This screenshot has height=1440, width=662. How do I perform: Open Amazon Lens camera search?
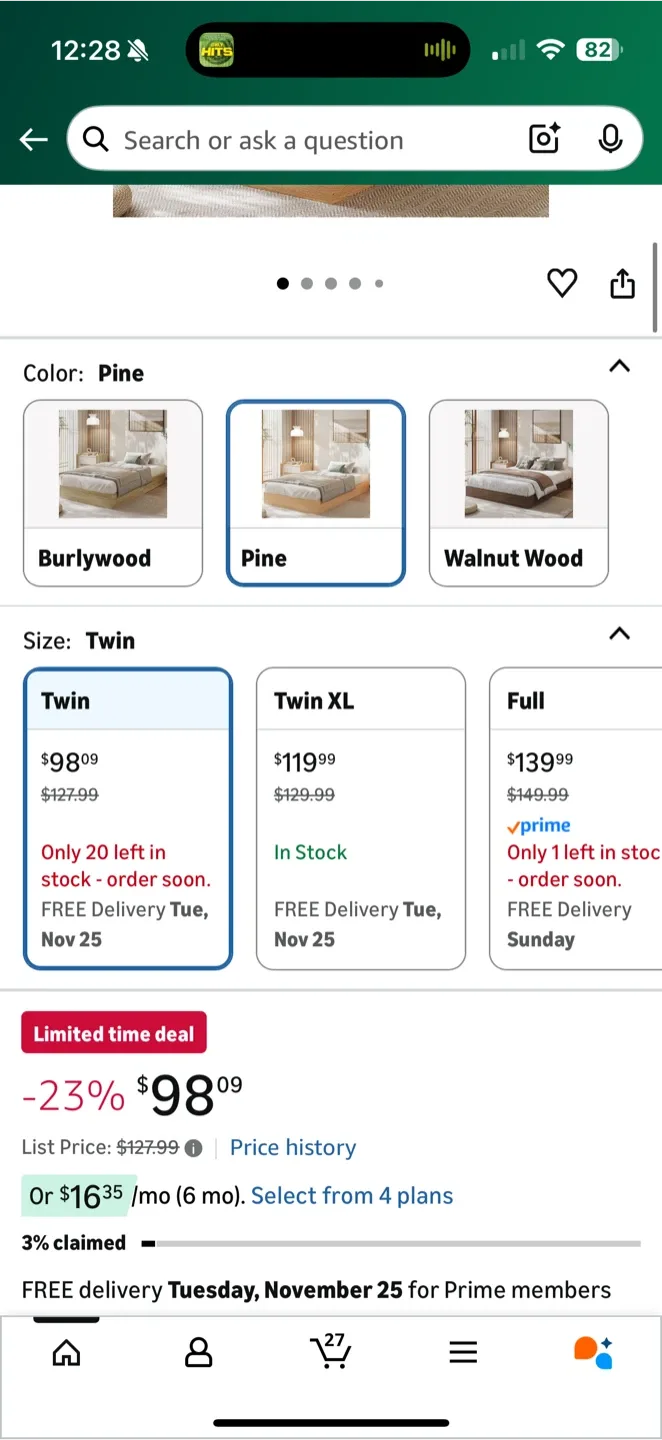(x=543, y=139)
